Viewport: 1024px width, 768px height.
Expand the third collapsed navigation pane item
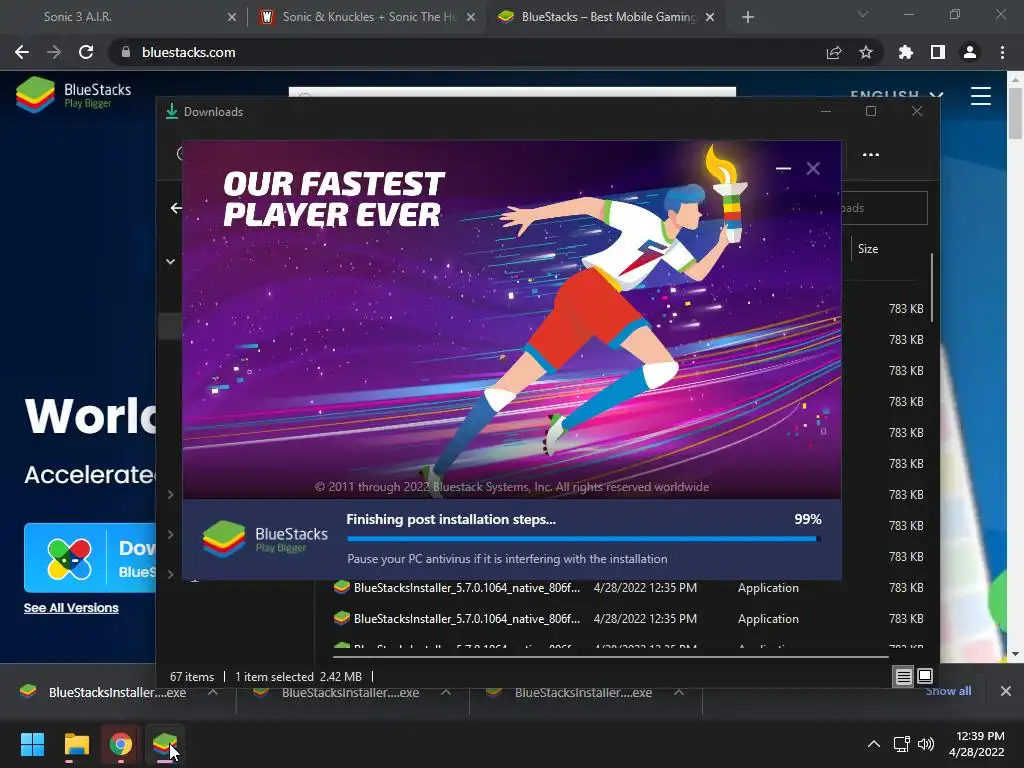170,574
